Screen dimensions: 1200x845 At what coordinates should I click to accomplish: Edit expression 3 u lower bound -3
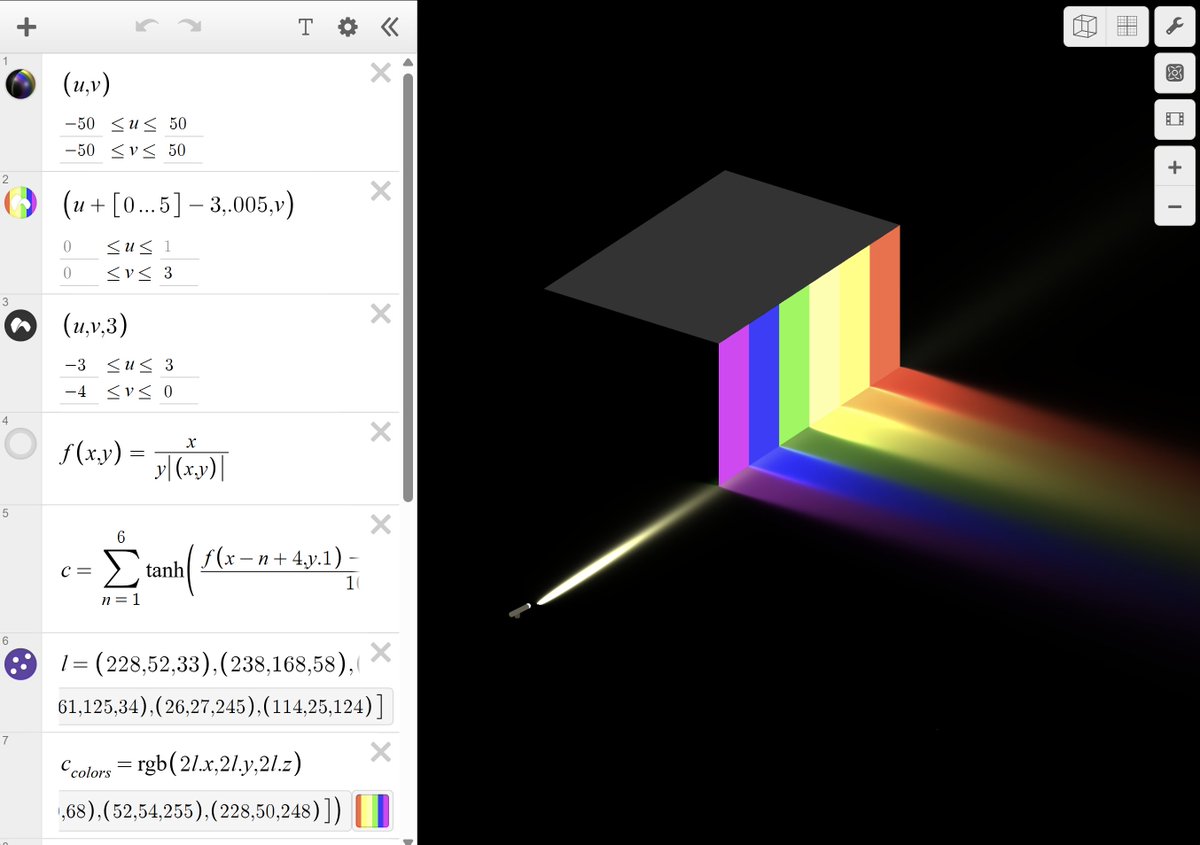80,365
